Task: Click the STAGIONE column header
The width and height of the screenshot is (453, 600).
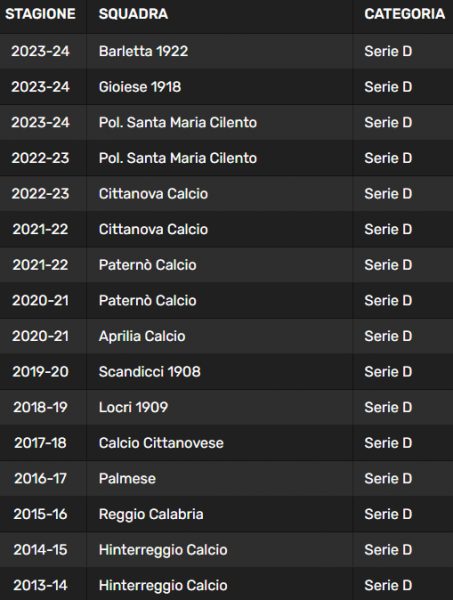Action: [40, 14]
